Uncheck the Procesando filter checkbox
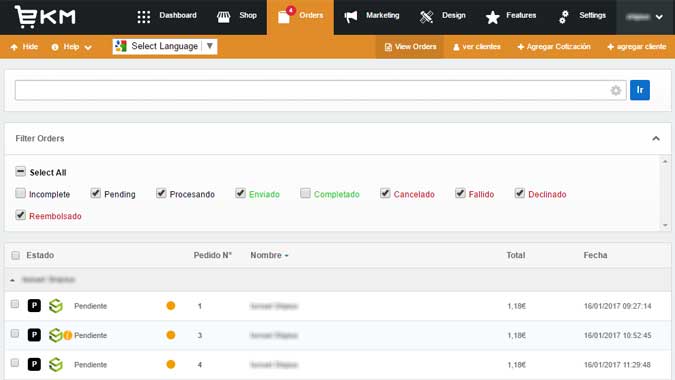Viewport: 675px width, 380px height. [161, 193]
